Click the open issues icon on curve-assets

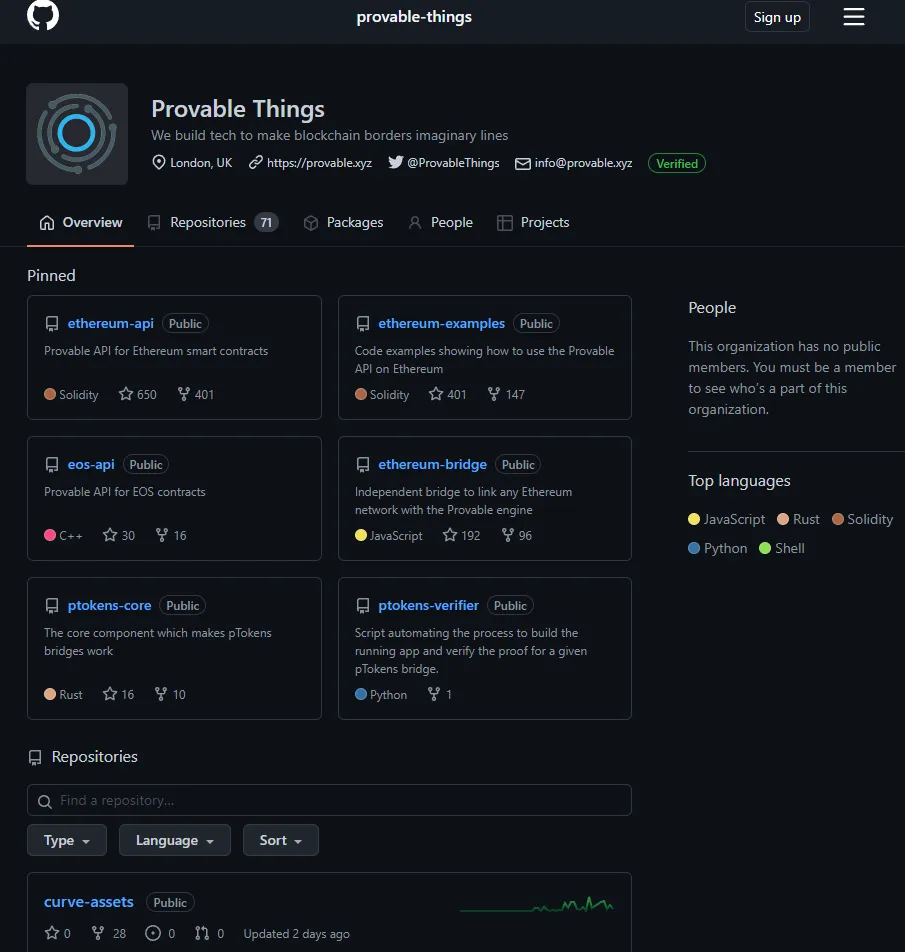(153, 933)
